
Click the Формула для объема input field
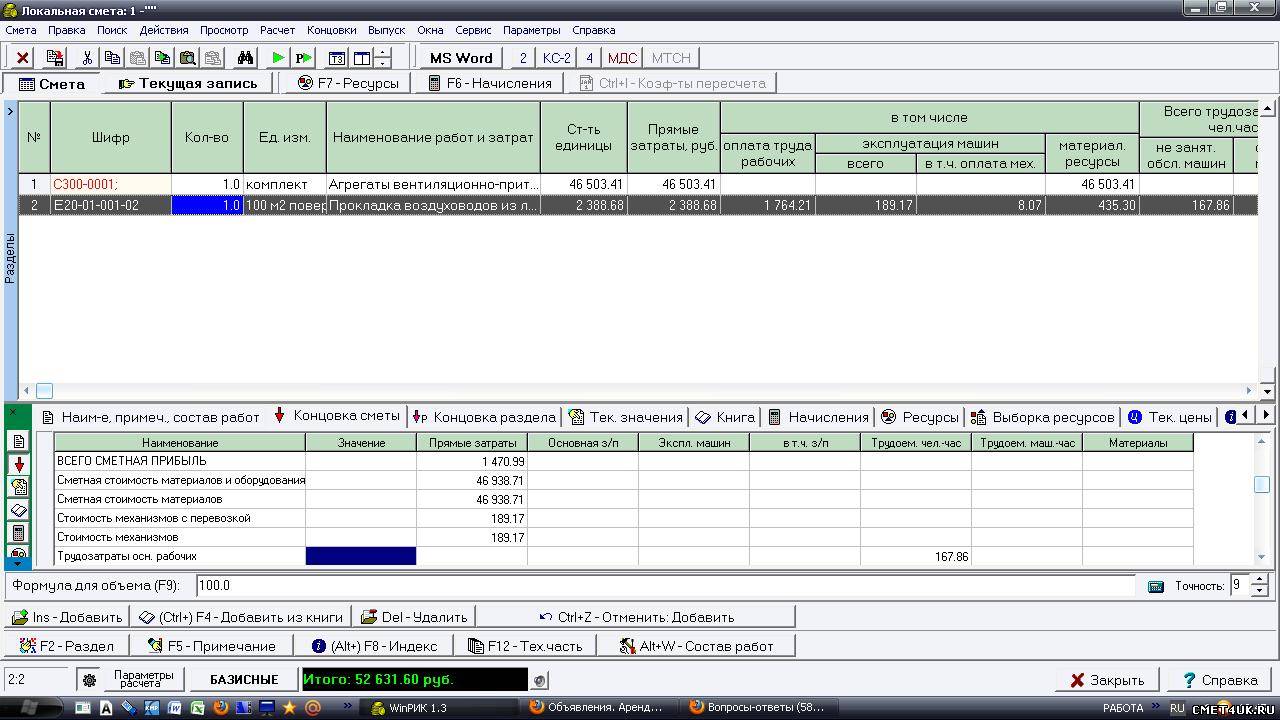(x=660, y=586)
